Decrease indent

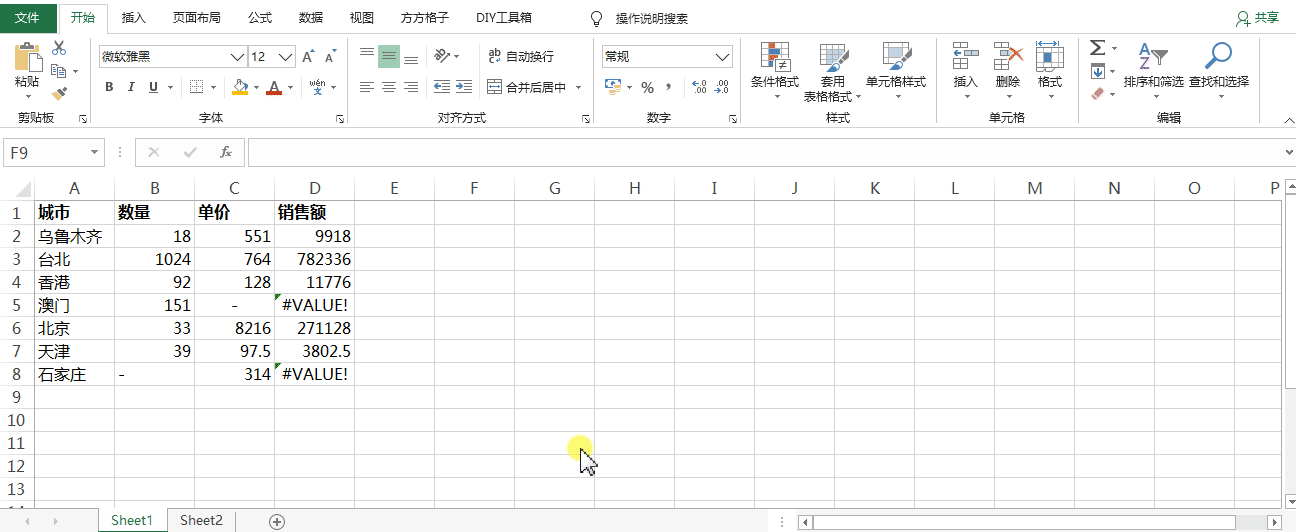click(441, 87)
